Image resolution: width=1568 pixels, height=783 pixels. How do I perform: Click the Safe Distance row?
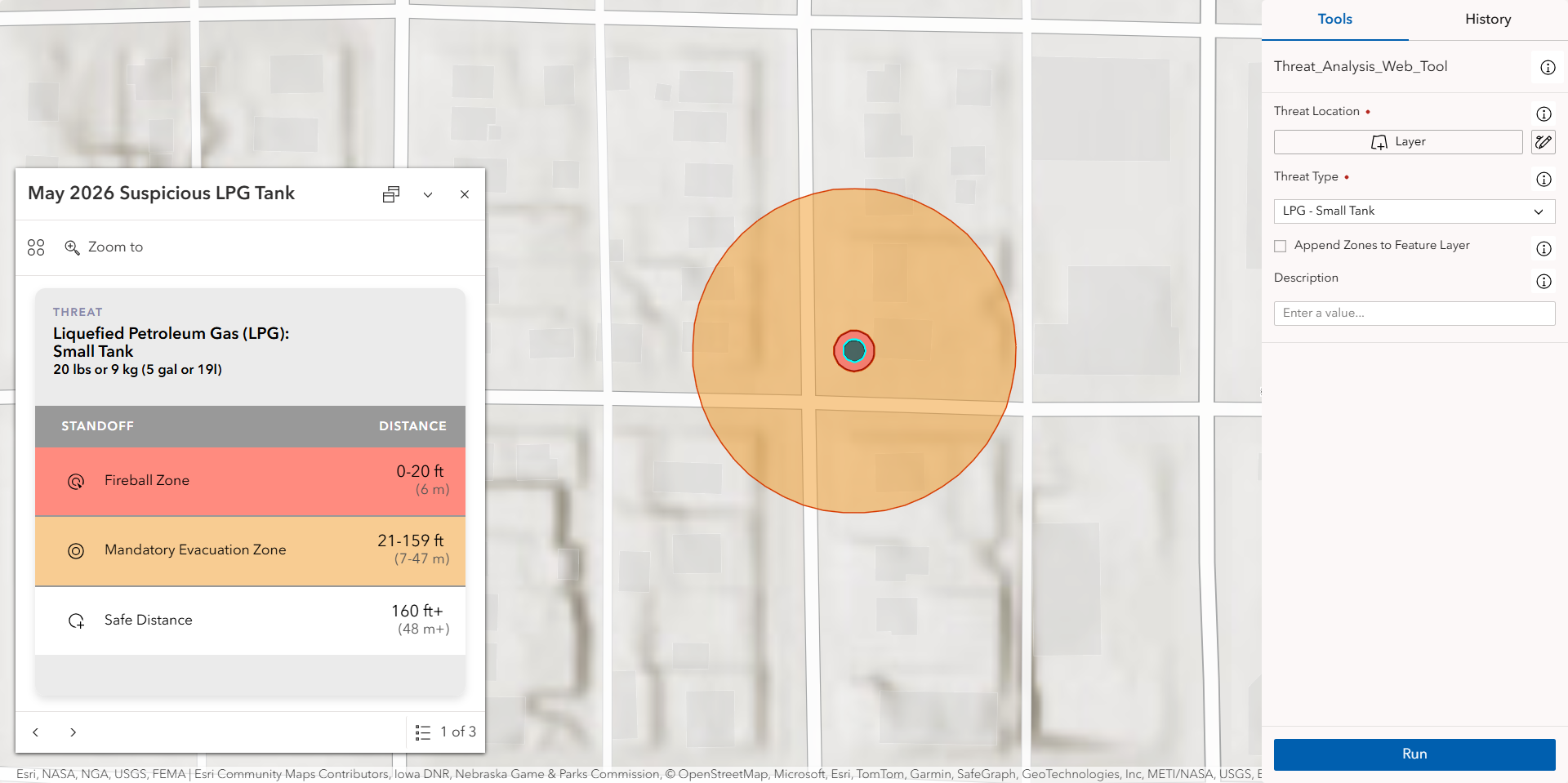point(250,621)
